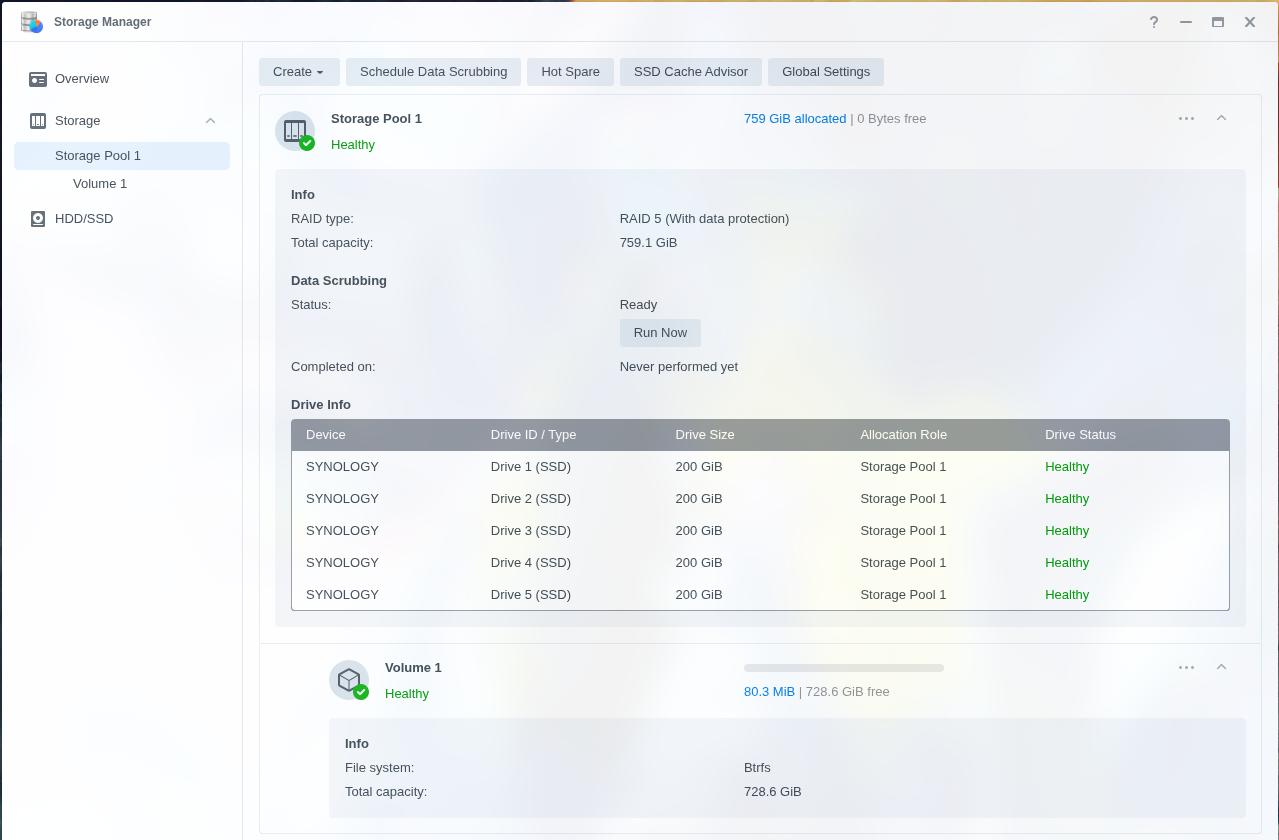This screenshot has width=1279, height=840.
Task: Click the 80.3 MiB used value
Action: pos(769,692)
